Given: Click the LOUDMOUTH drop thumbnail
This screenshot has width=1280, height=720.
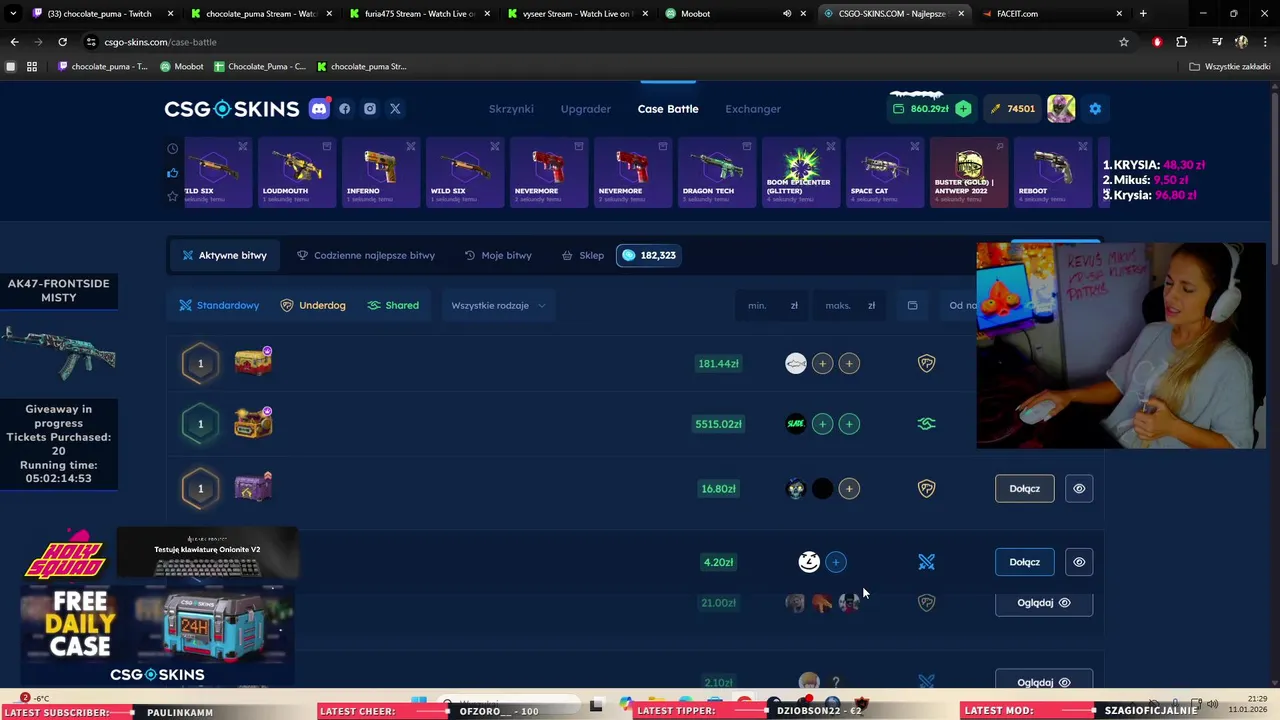Looking at the screenshot, I should click(x=297, y=172).
